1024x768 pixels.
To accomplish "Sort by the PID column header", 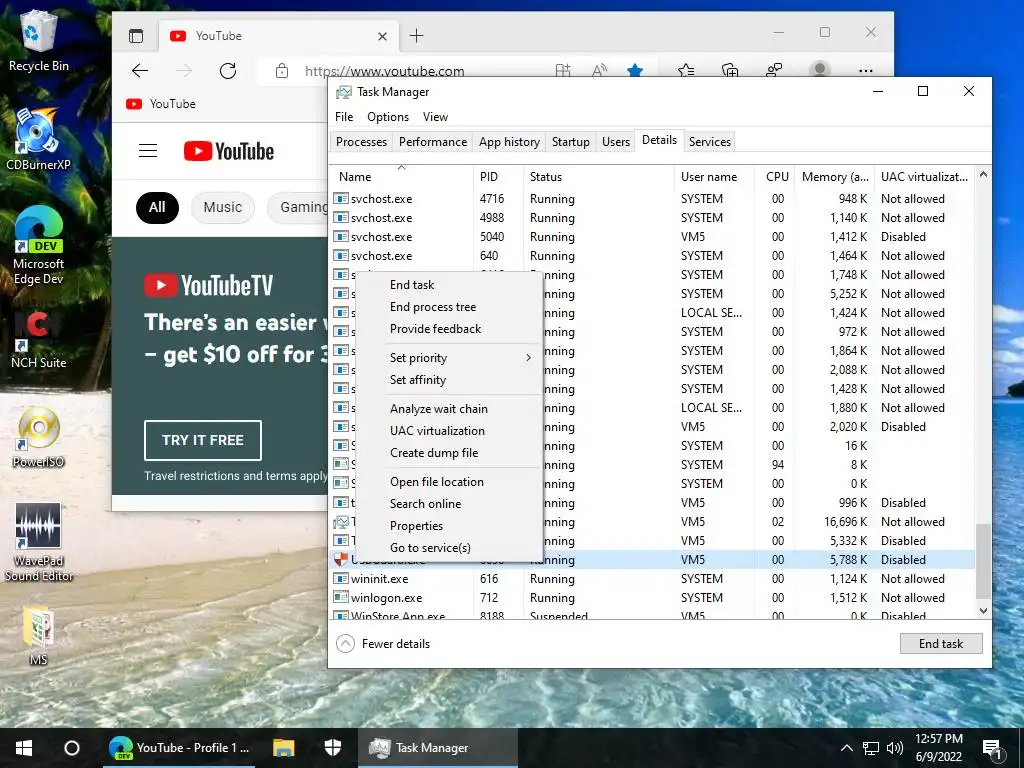I will click(x=498, y=177).
